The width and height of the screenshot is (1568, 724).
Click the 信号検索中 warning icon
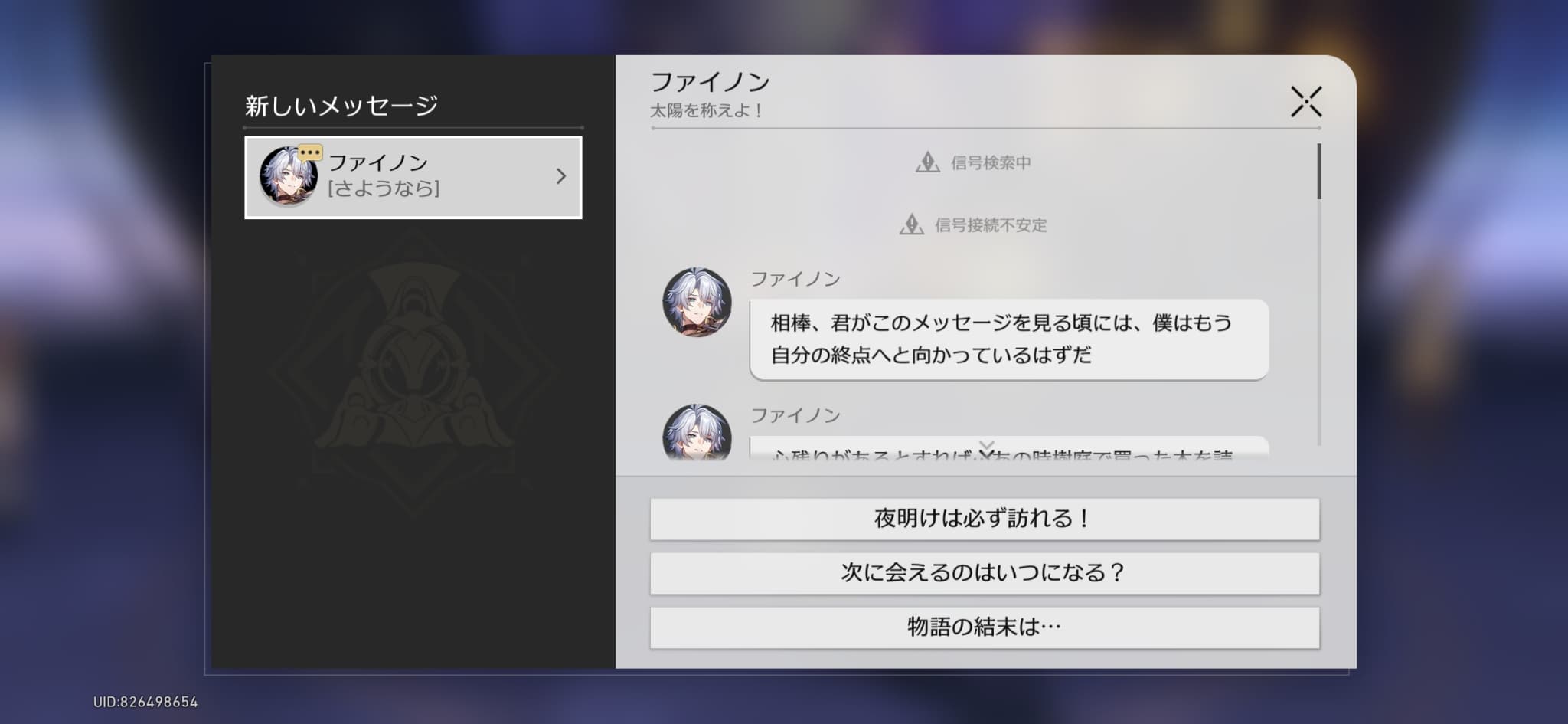click(x=928, y=162)
